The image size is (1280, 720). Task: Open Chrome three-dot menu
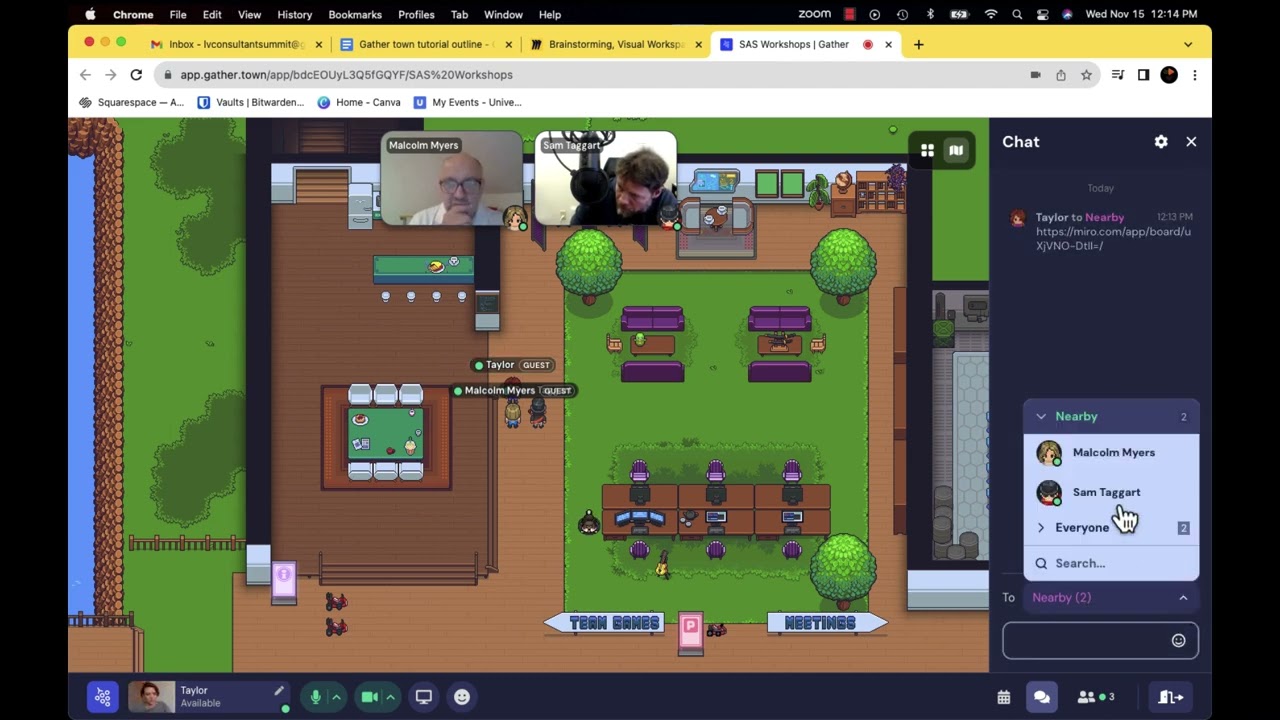point(1194,75)
